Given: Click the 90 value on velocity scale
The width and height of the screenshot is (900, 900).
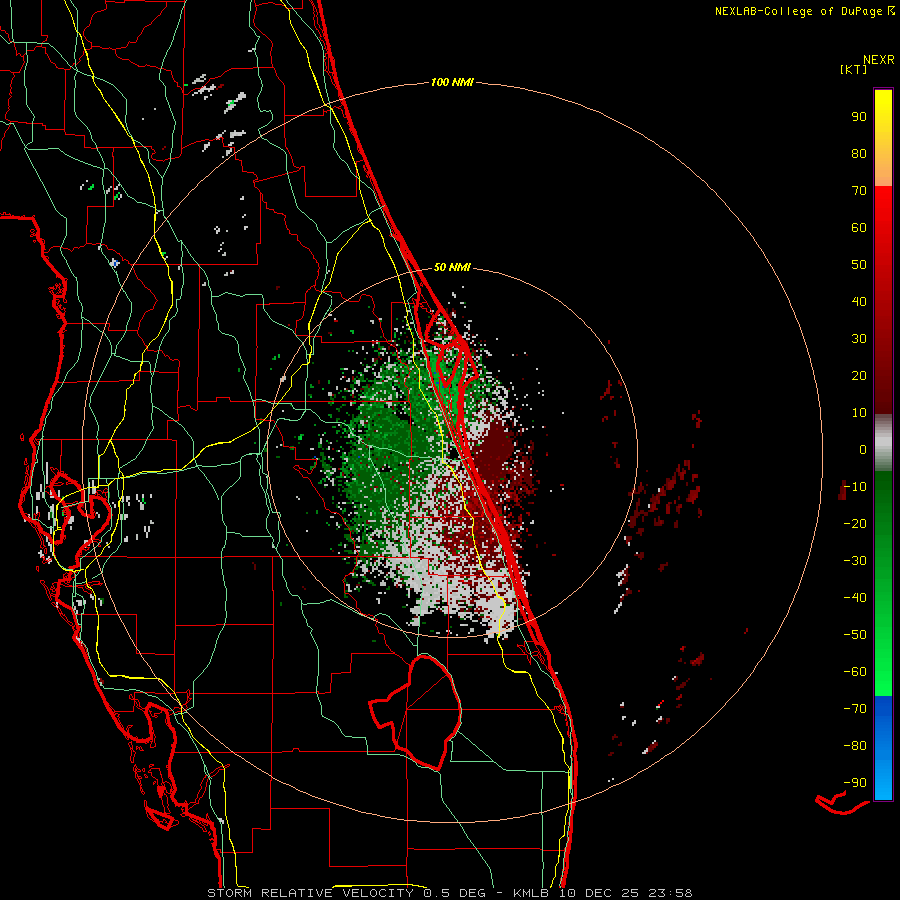Looking at the screenshot, I should click(x=859, y=117).
